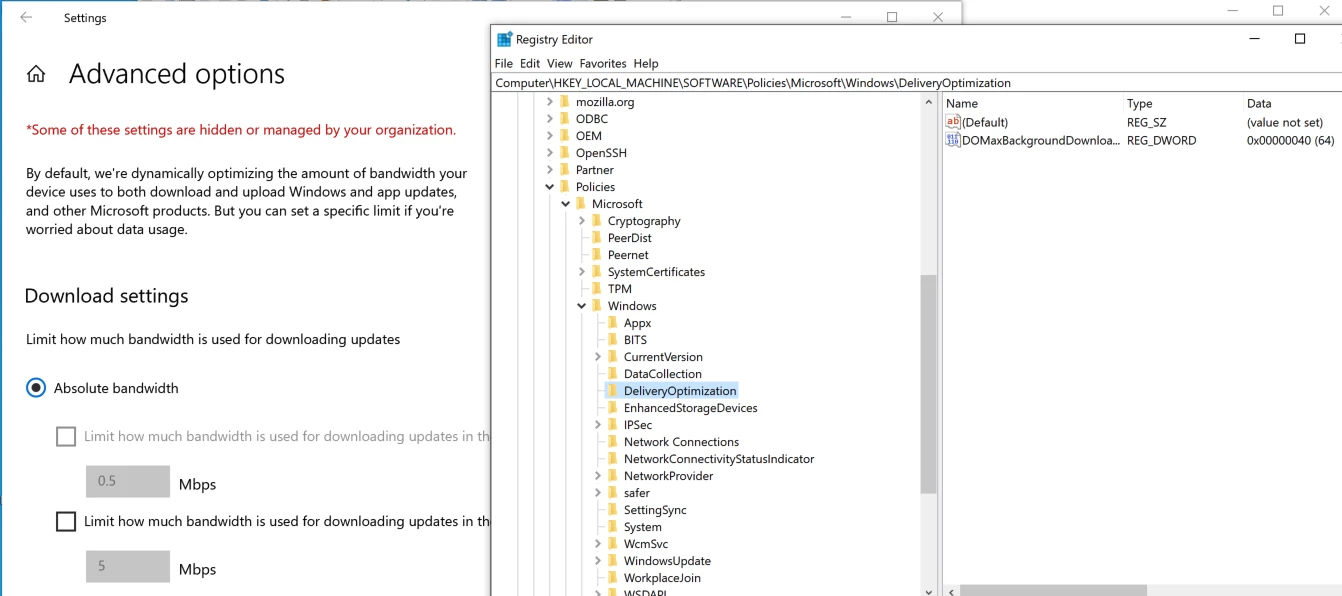Click the OpenSSH folder icon
This screenshot has width=1342, height=596.
click(565, 153)
